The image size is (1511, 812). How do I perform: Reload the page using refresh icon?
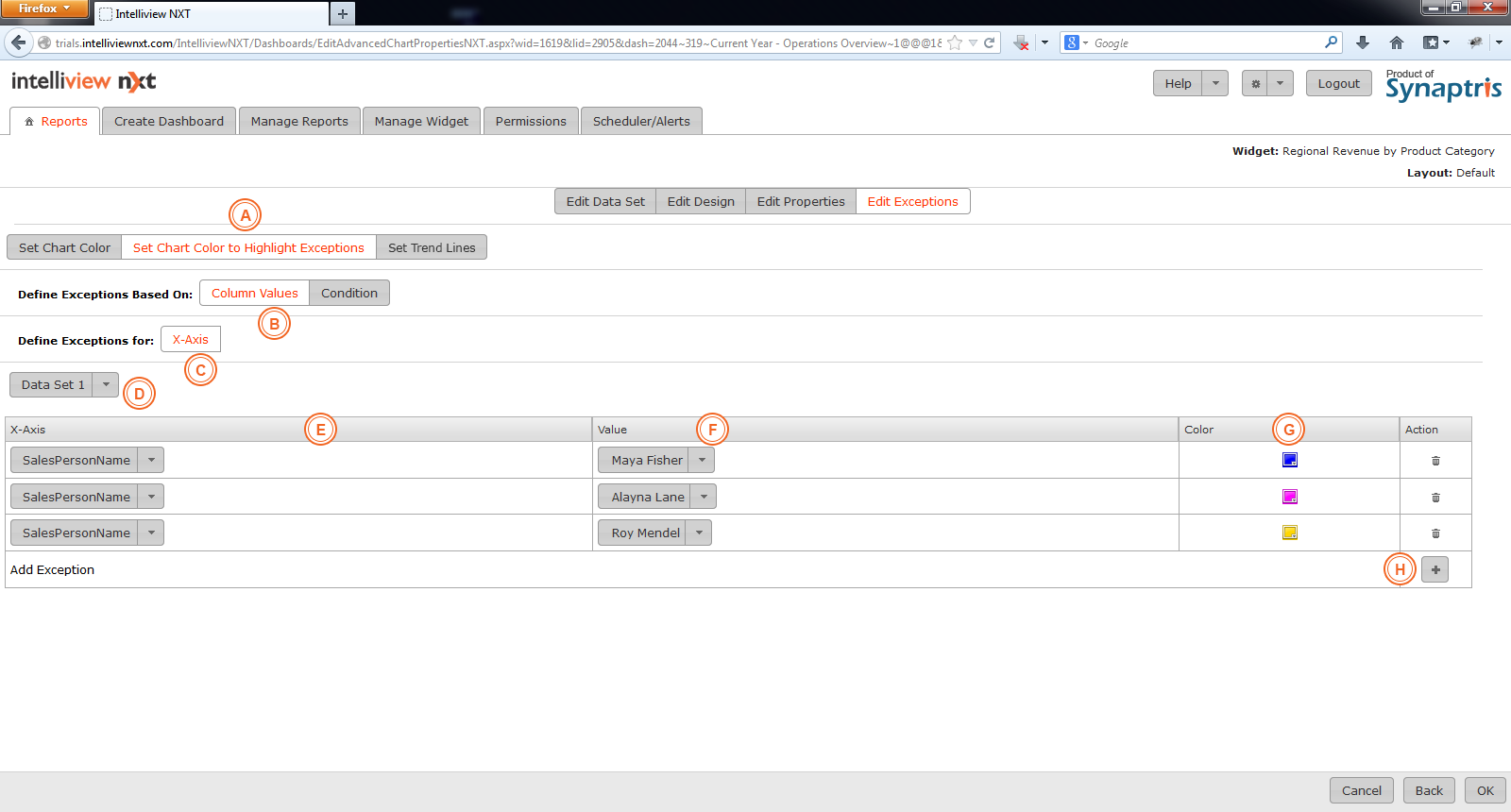tap(989, 42)
